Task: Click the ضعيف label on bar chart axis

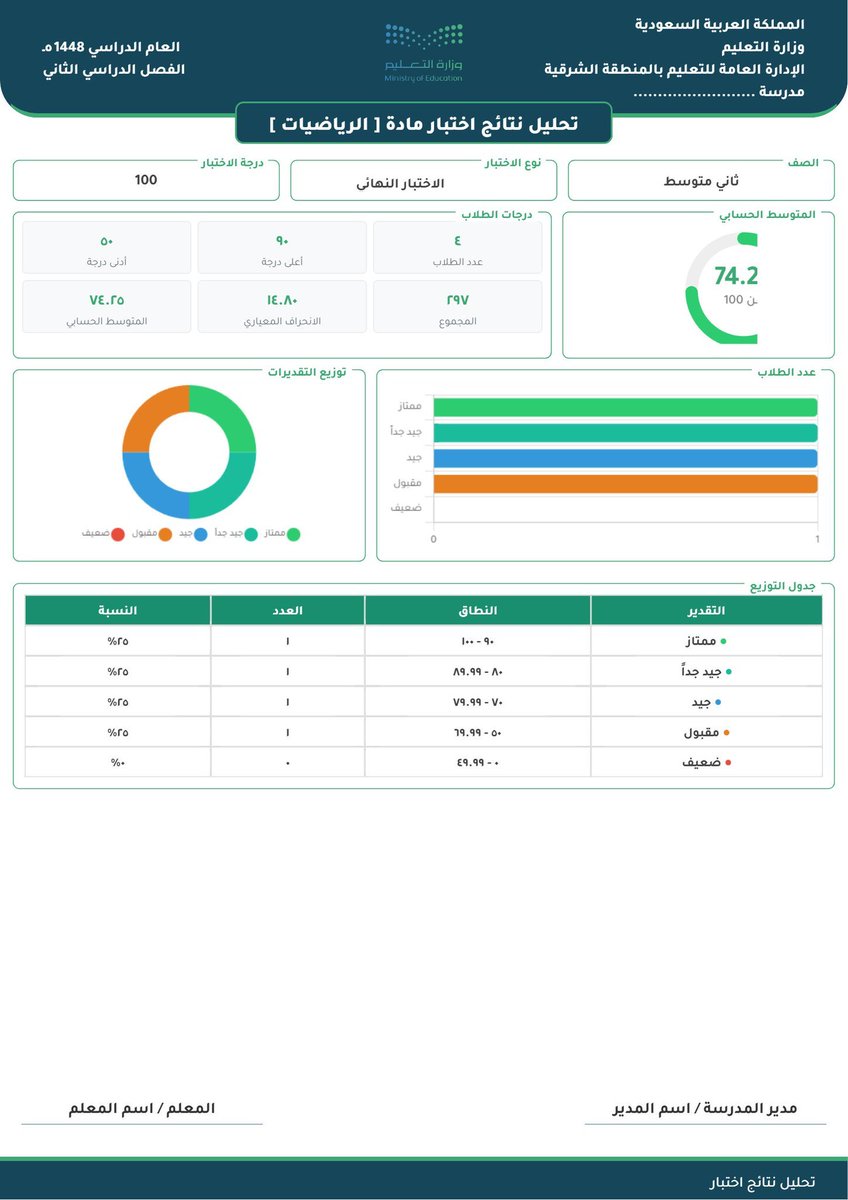Action: tap(406, 509)
